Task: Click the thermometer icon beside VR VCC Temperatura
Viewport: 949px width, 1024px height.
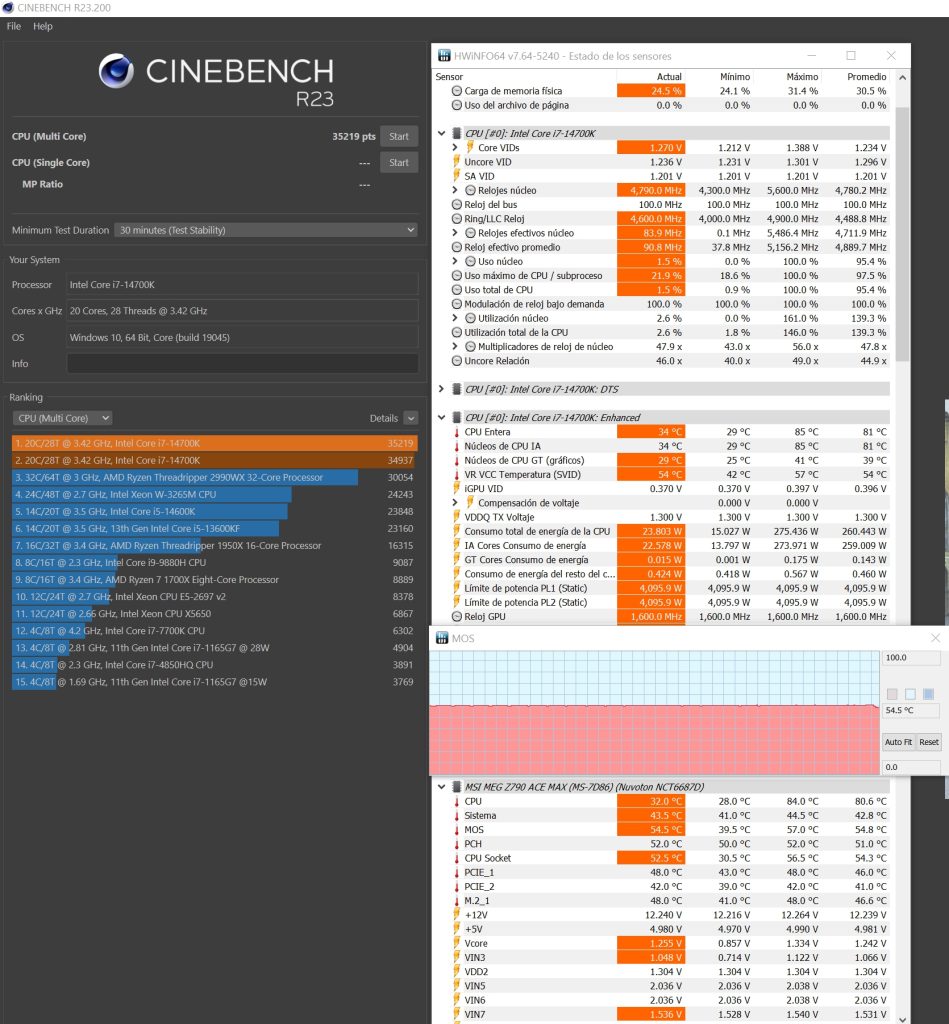Action: coord(457,475)
